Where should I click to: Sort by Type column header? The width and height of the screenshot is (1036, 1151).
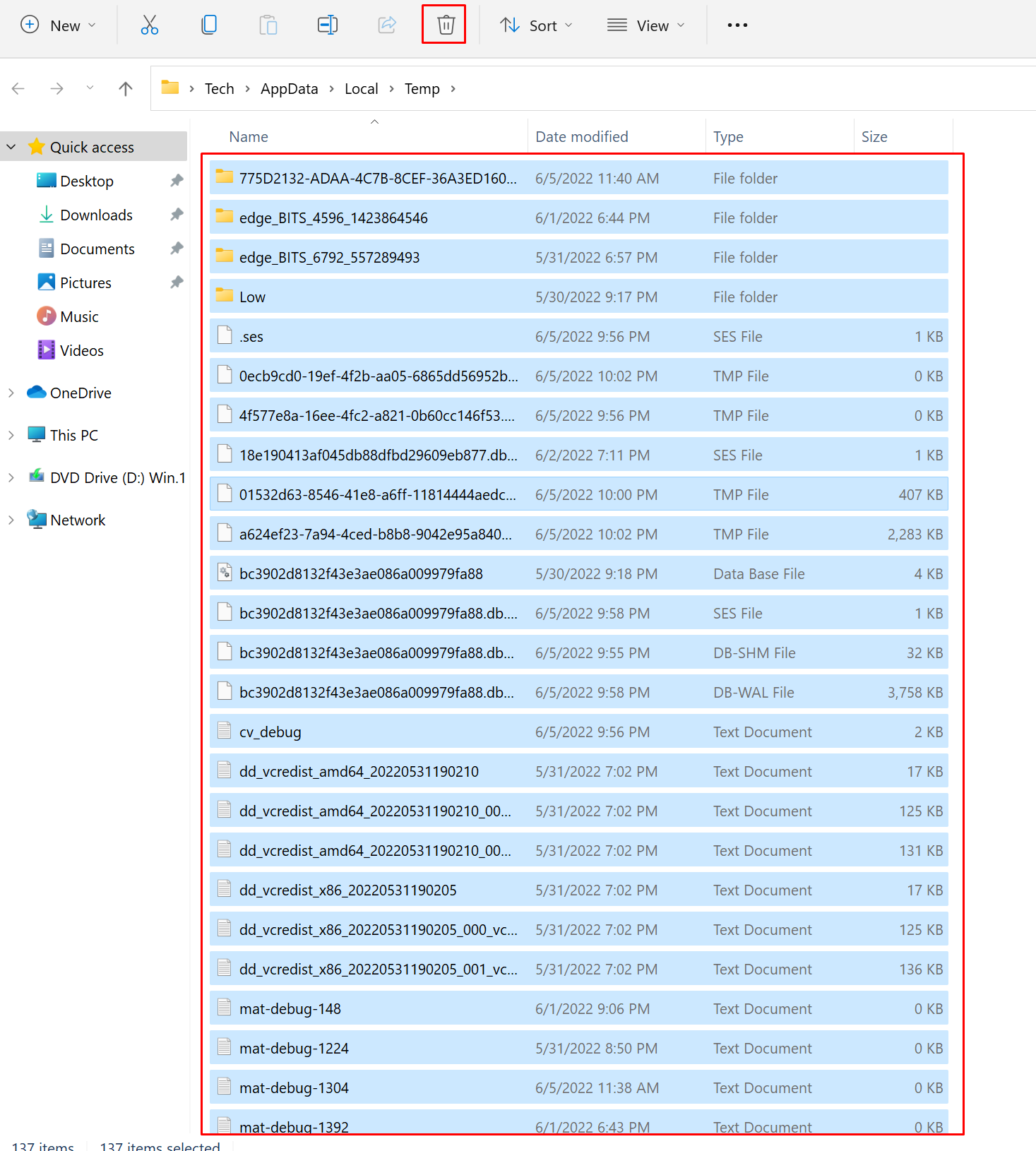[728, 137]
